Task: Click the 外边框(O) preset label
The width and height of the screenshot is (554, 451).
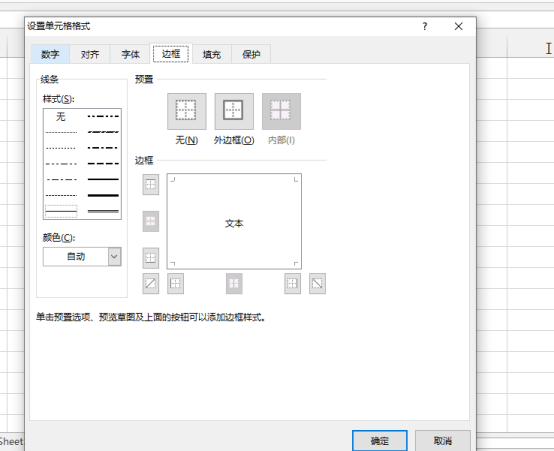Action: click(x=234, y=140)
